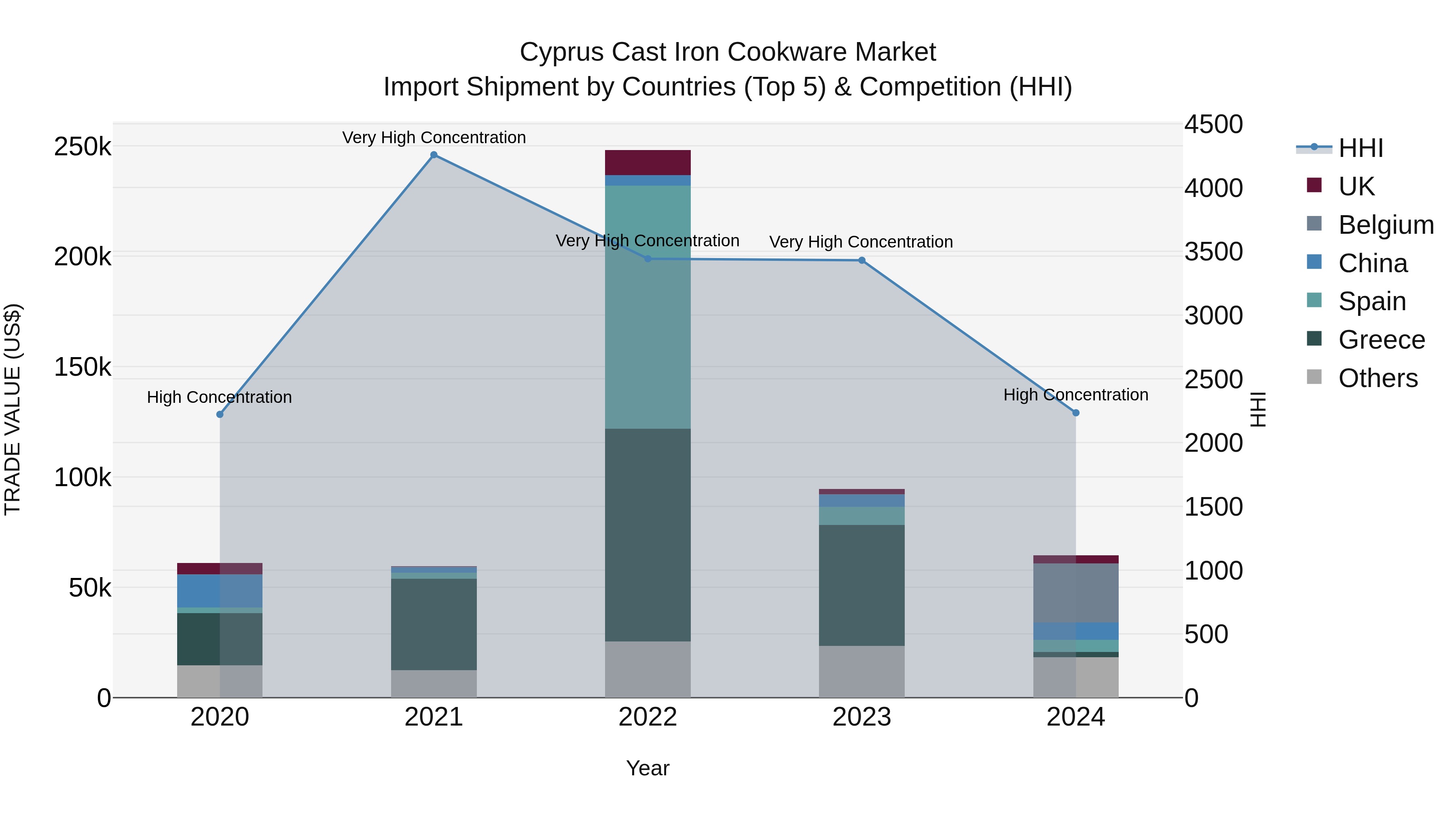This screenshot has height=819, width=1456.
Task: Click the UK segment atop the 2022 bar
Action: pos(648,163)
